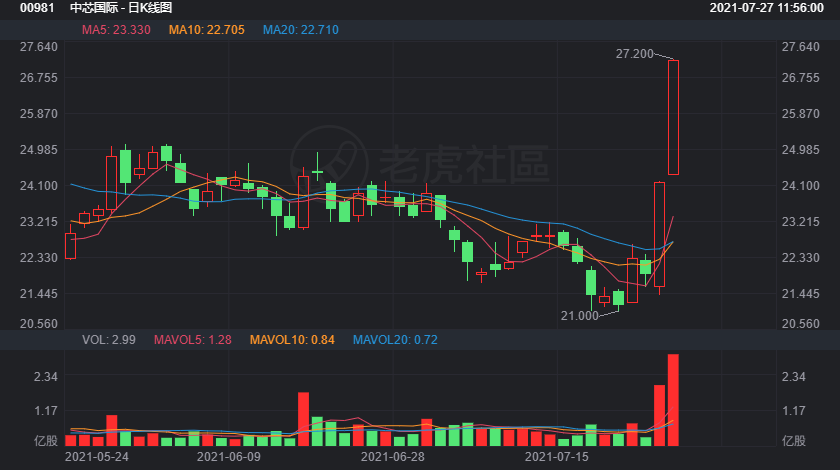
Task: Jump to the 2021-06-28 date marker
Action: tap(392, 456)
